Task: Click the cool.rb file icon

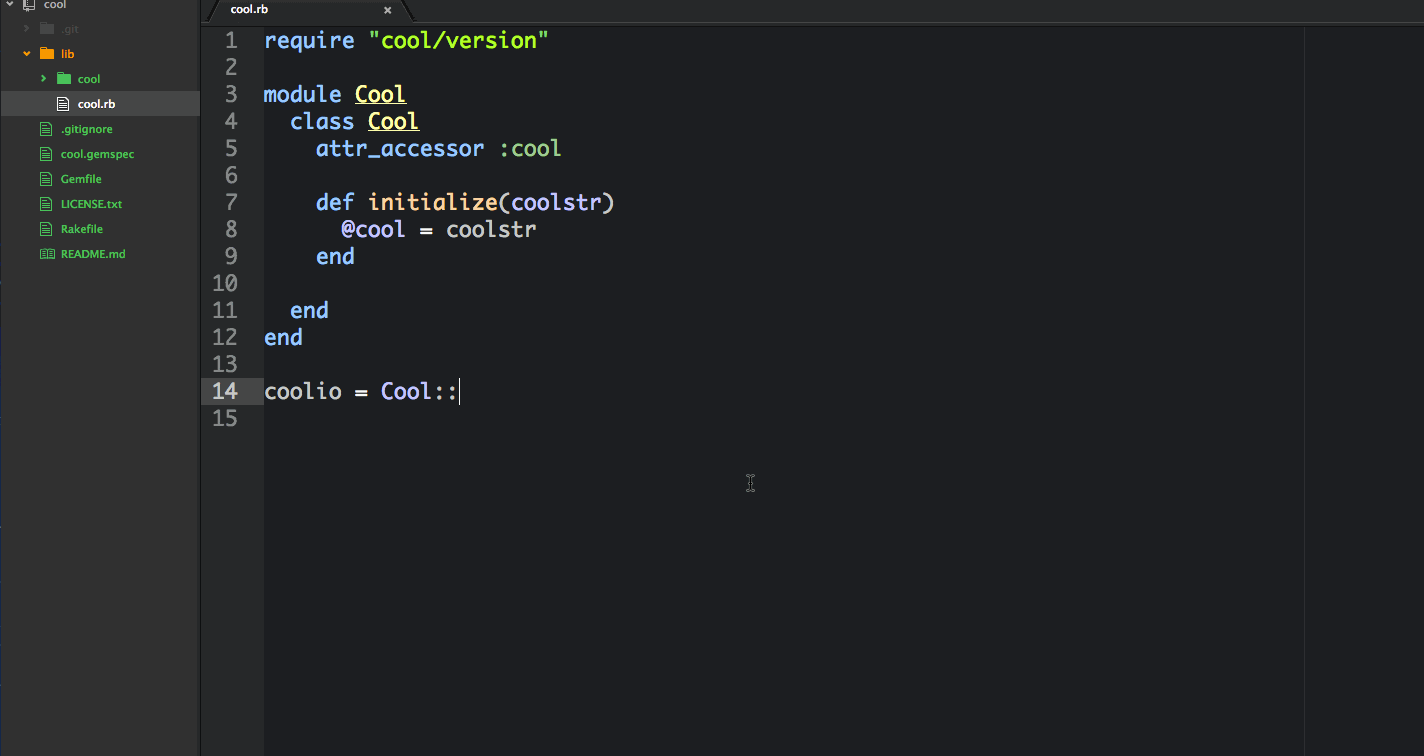Action: (63, 103)
